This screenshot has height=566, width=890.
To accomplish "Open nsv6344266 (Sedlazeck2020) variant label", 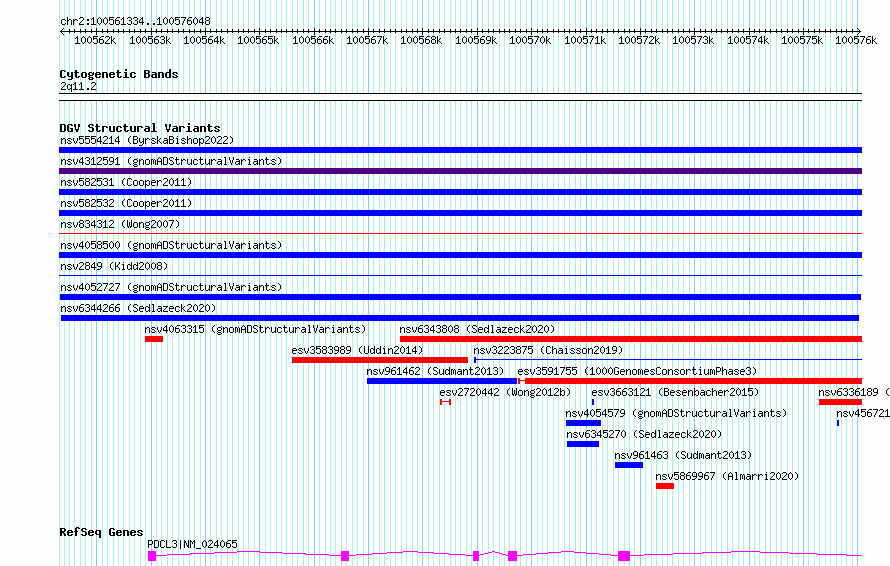I will tap(138, 308).
